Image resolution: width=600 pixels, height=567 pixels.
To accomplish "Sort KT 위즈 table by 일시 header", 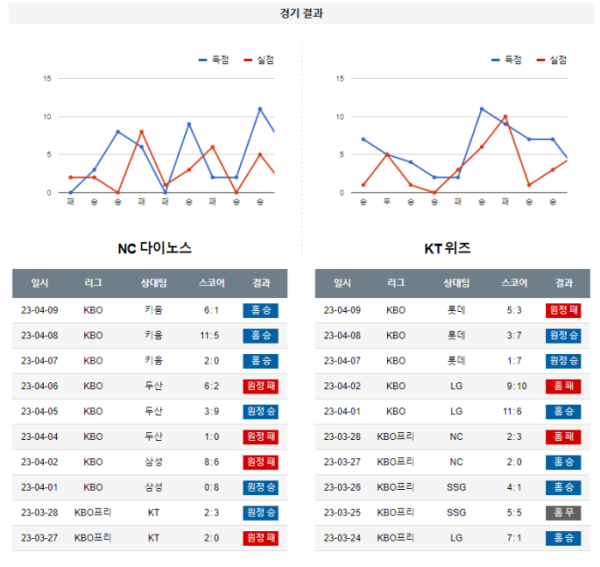I will coord(342,283).
